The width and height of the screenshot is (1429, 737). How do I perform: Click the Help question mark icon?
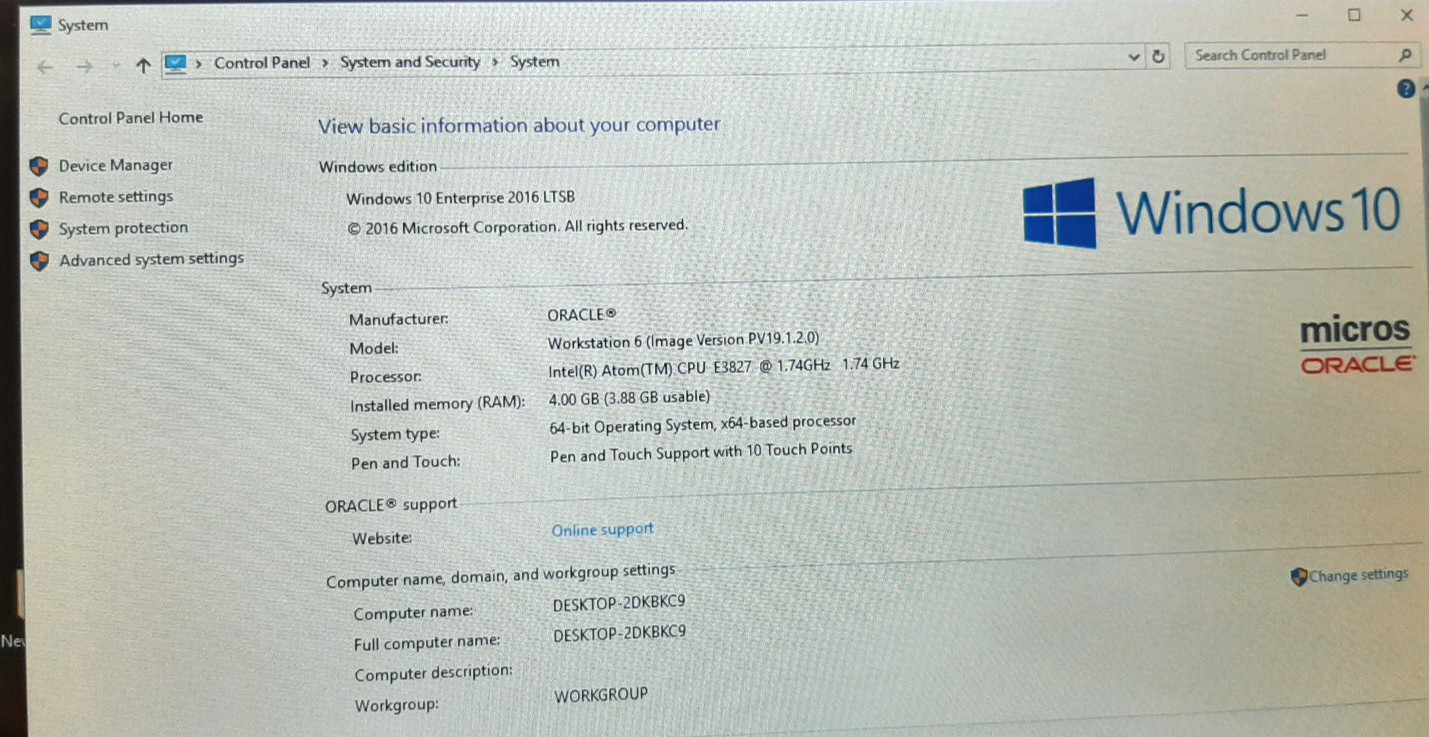[x=1405, y=89]
